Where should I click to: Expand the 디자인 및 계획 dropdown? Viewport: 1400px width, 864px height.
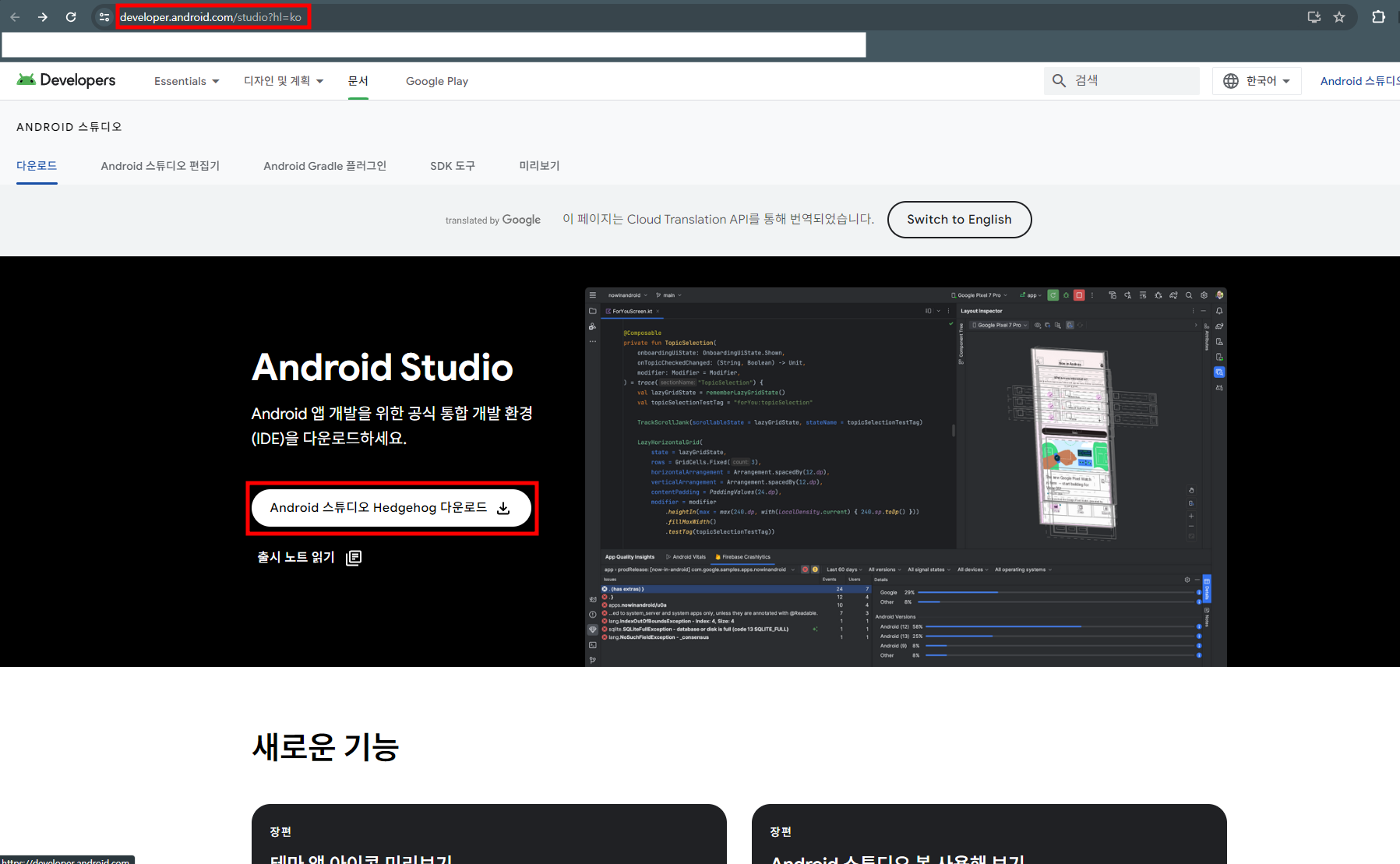coord(284,81)
